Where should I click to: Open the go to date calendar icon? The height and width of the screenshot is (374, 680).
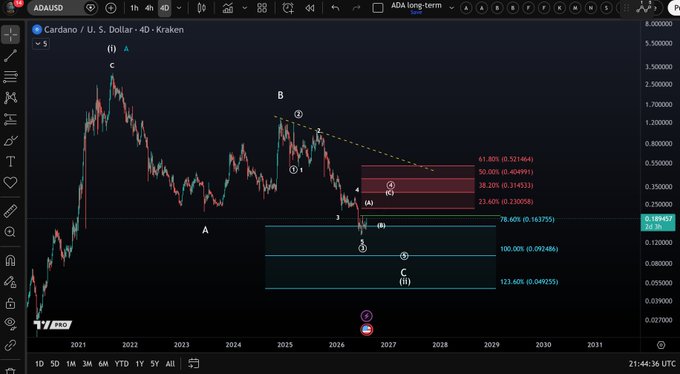(193, 364)
